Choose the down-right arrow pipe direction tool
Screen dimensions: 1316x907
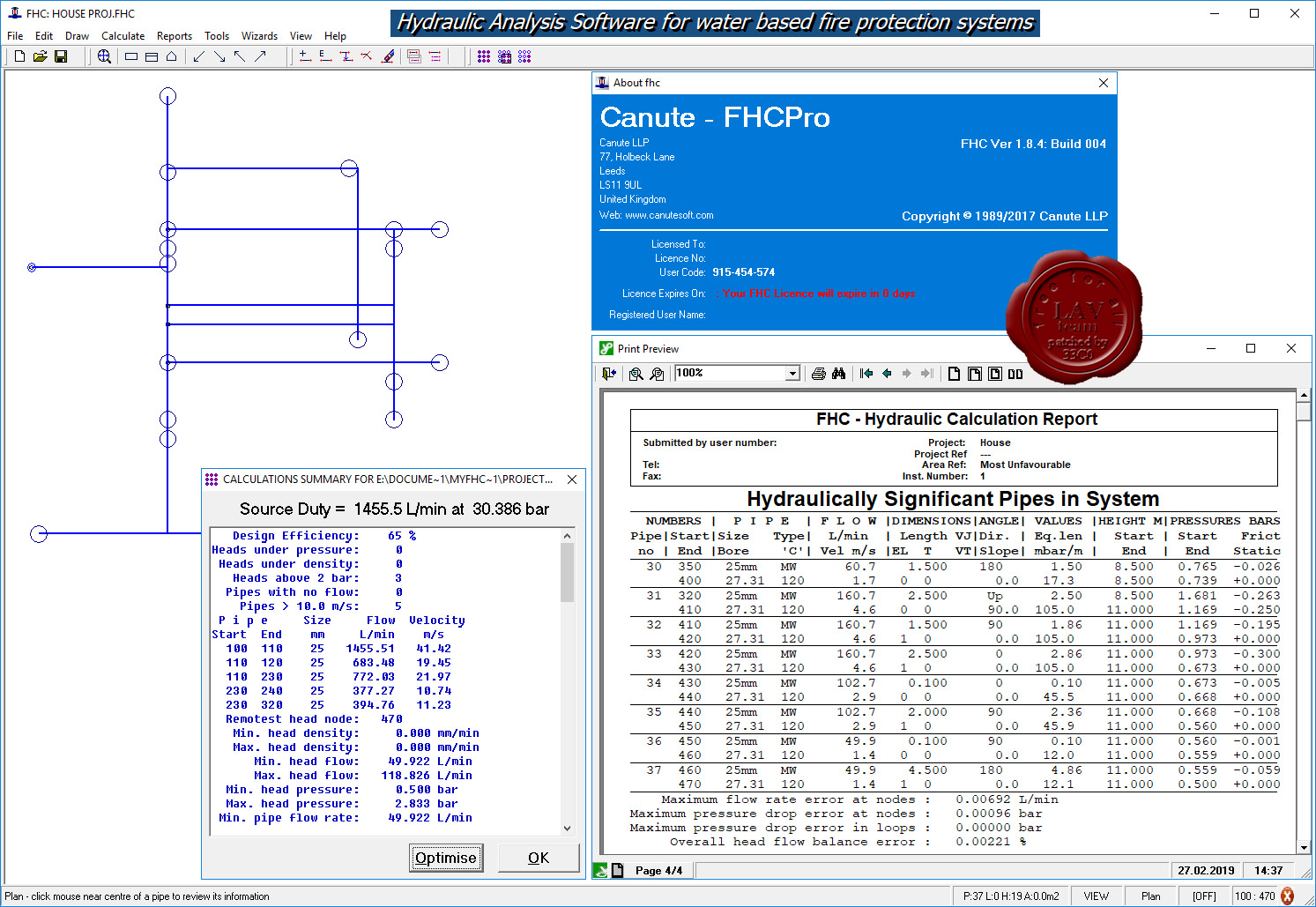(x=219, y=56)
